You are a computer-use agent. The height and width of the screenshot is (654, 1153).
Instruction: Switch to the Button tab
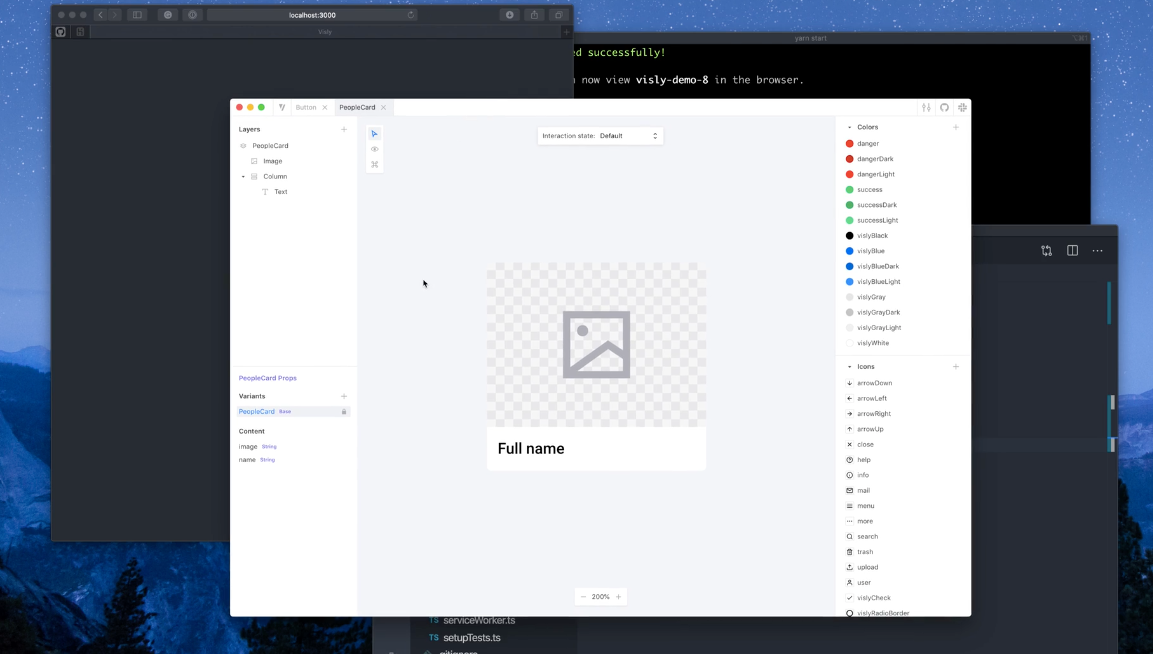[306, 107]
